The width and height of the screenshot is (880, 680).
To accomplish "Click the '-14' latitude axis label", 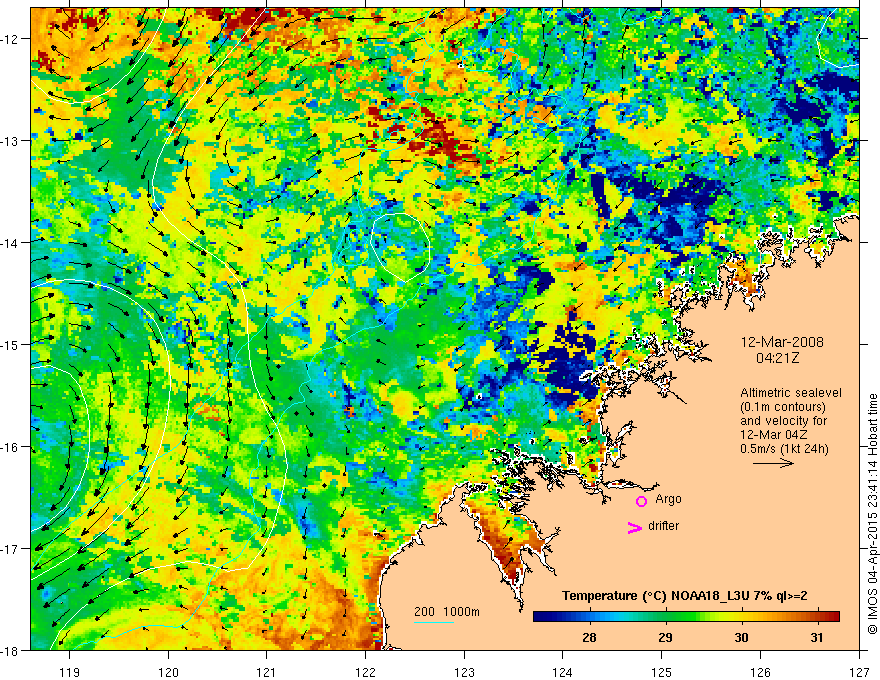I will tap(11, 243).
